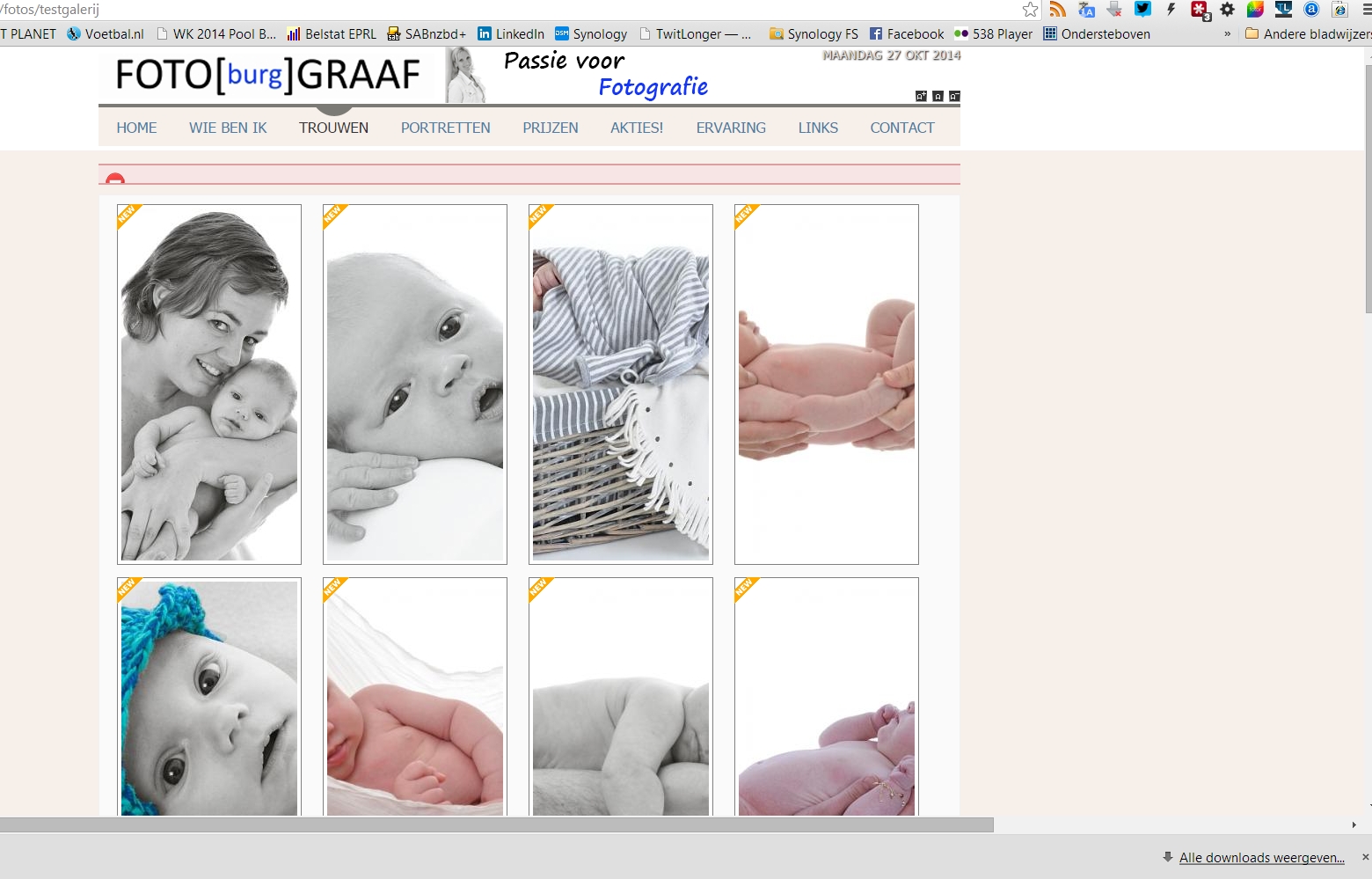Open the AKTIES! menu item
Screen dimensions: 1372x879
click(637, 128)
